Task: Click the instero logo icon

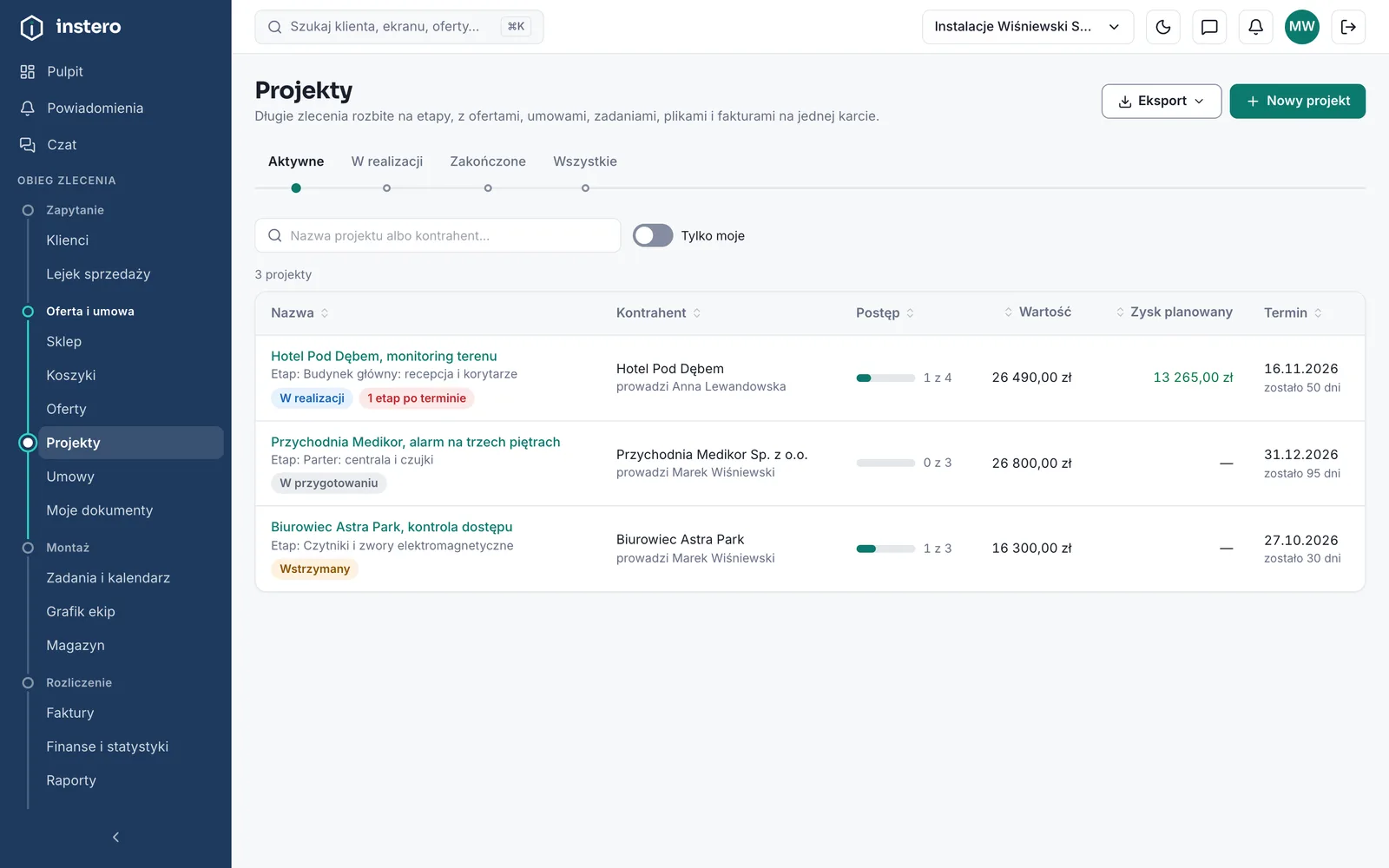Action: click(31, 27)
